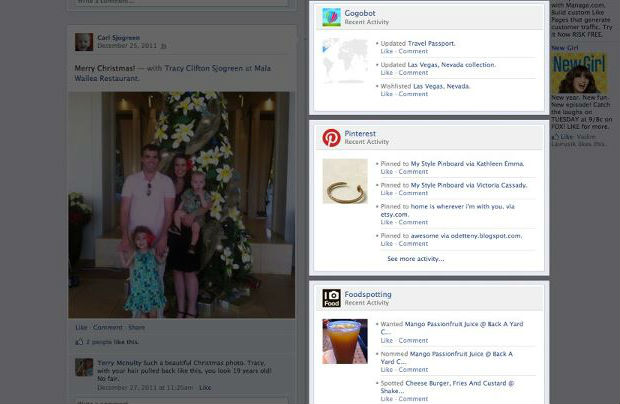Click Carl Sjogreen's profile picture

(x=84, y=41)
